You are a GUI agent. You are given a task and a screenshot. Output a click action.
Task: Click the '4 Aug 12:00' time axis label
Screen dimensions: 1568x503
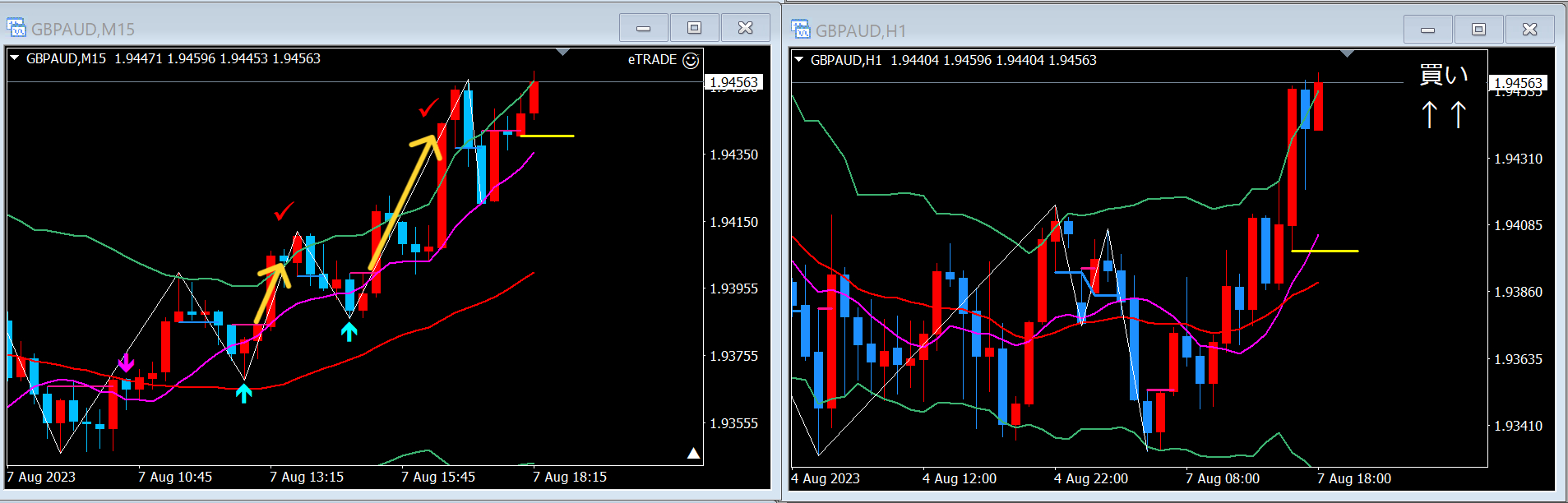(x=960, y=478)
